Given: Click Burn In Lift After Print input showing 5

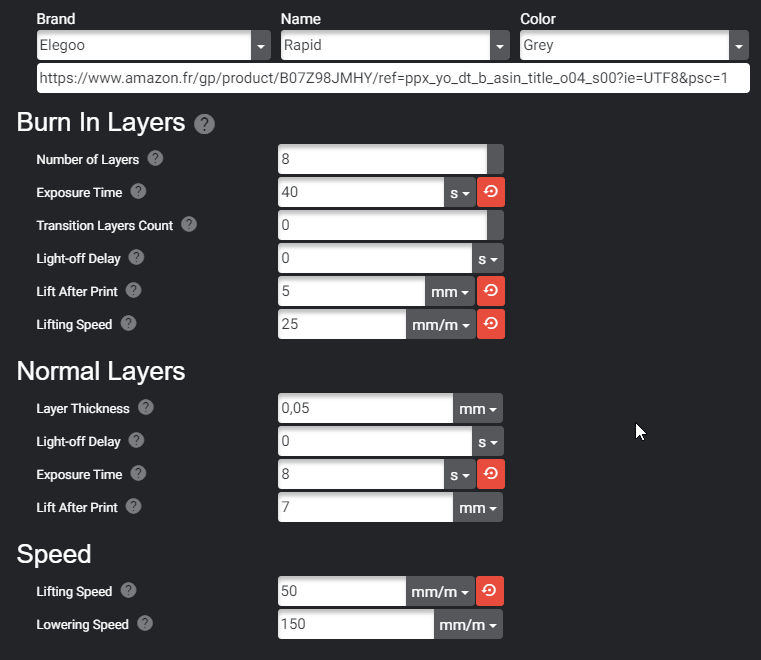Looking at the screenshot, I should click(351, 291).
